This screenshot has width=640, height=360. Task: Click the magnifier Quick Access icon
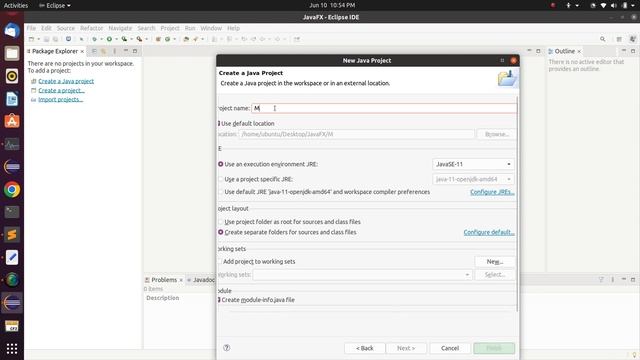click(x=602, y=39)
